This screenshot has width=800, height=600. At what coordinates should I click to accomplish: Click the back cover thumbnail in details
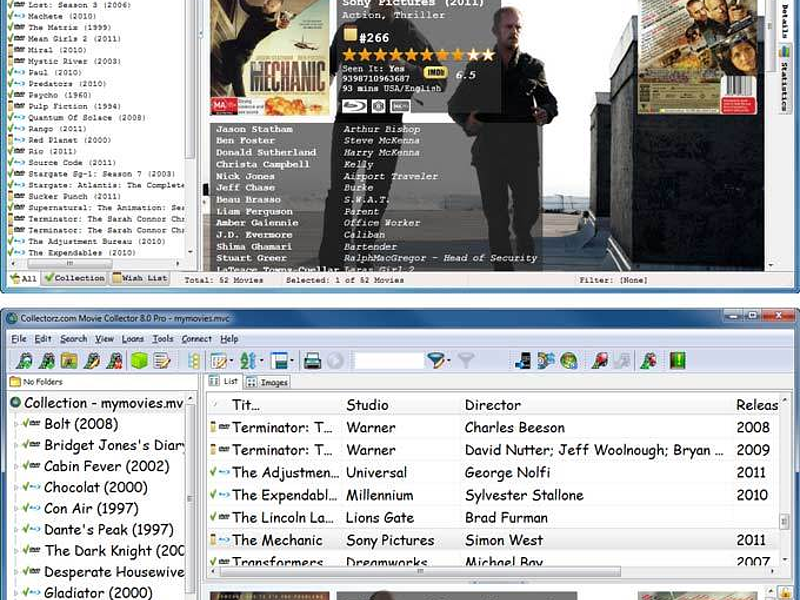(x=698, y=56)
